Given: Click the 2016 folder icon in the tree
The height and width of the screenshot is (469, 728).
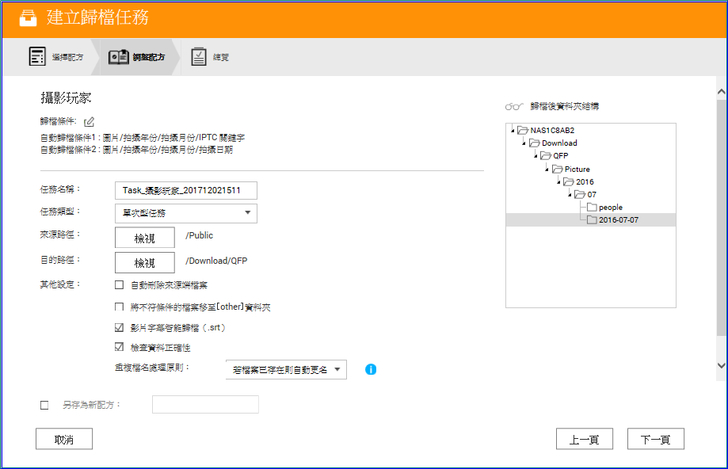Looking at the screenshot, I should coord(568,182).
